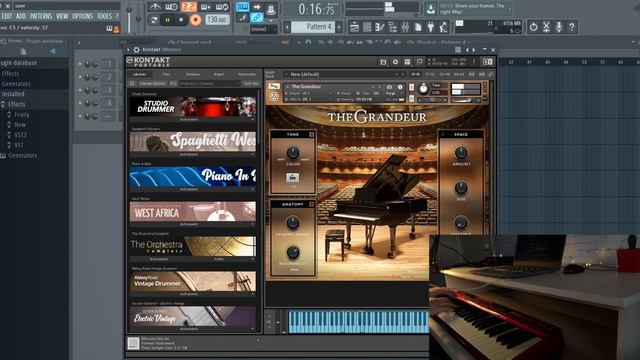Open the Studio Drummer library banner
Screen dimensions: 640x360
[x=193, y=107]
